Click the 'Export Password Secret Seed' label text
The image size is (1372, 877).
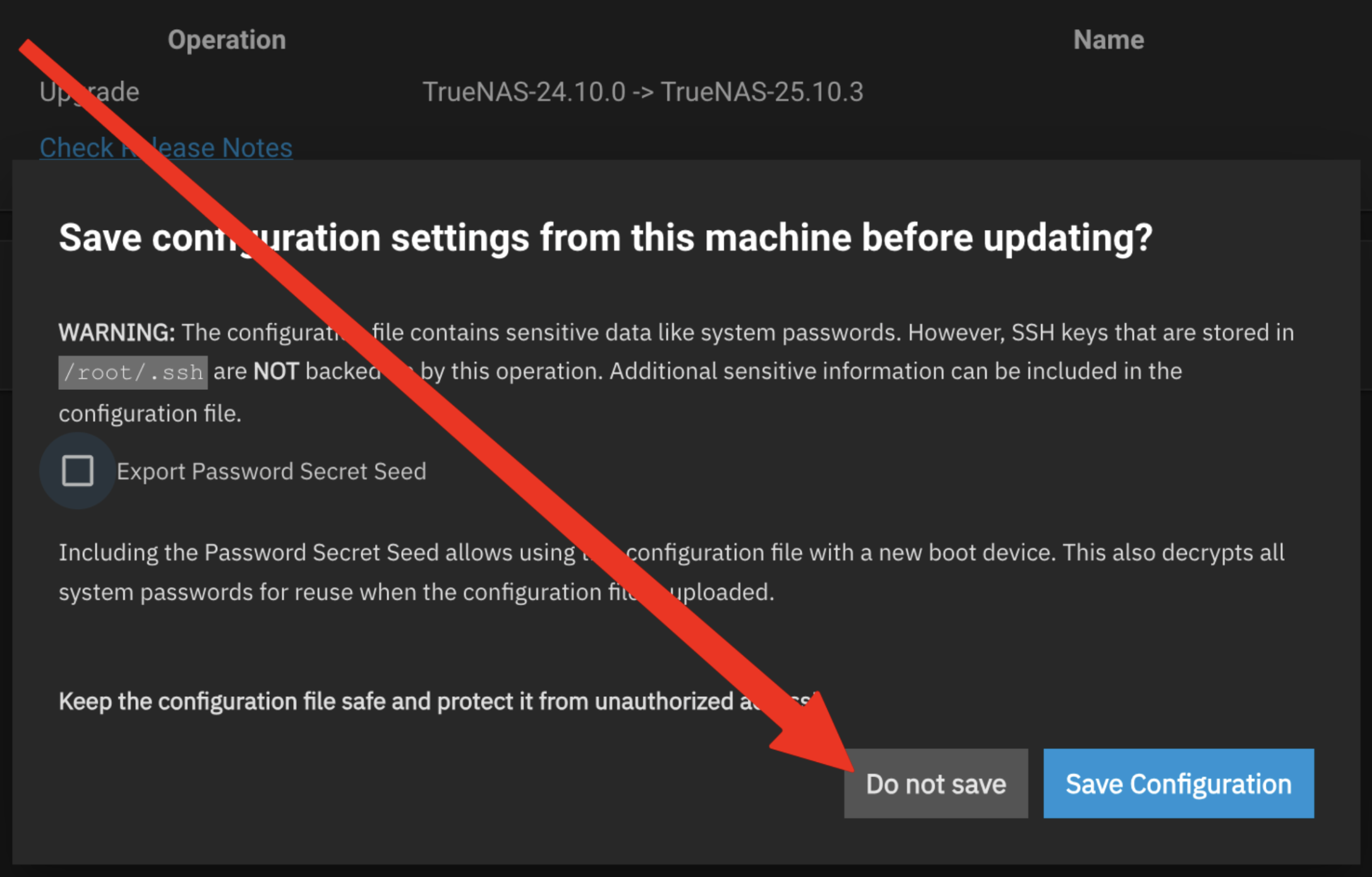pos(271,471)
